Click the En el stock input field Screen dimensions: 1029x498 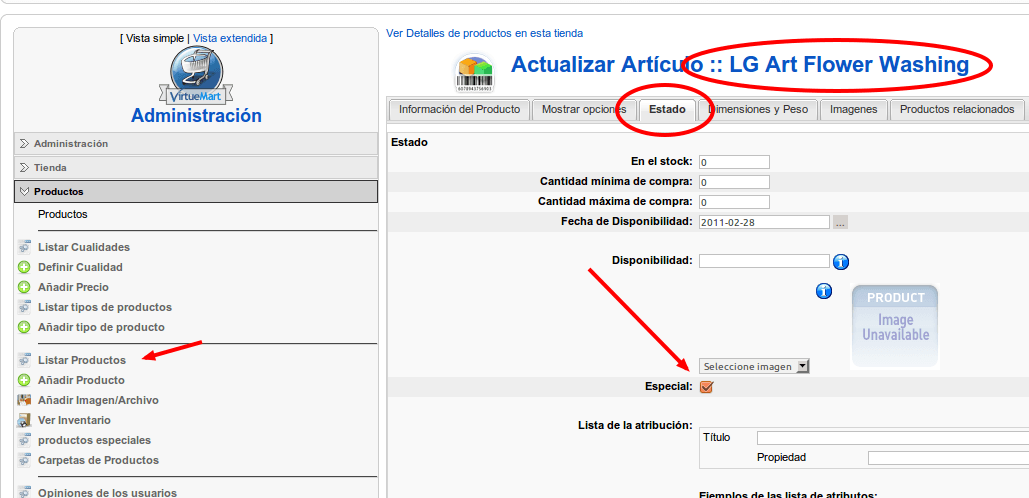pyautogui.click(x=734, y=162)
